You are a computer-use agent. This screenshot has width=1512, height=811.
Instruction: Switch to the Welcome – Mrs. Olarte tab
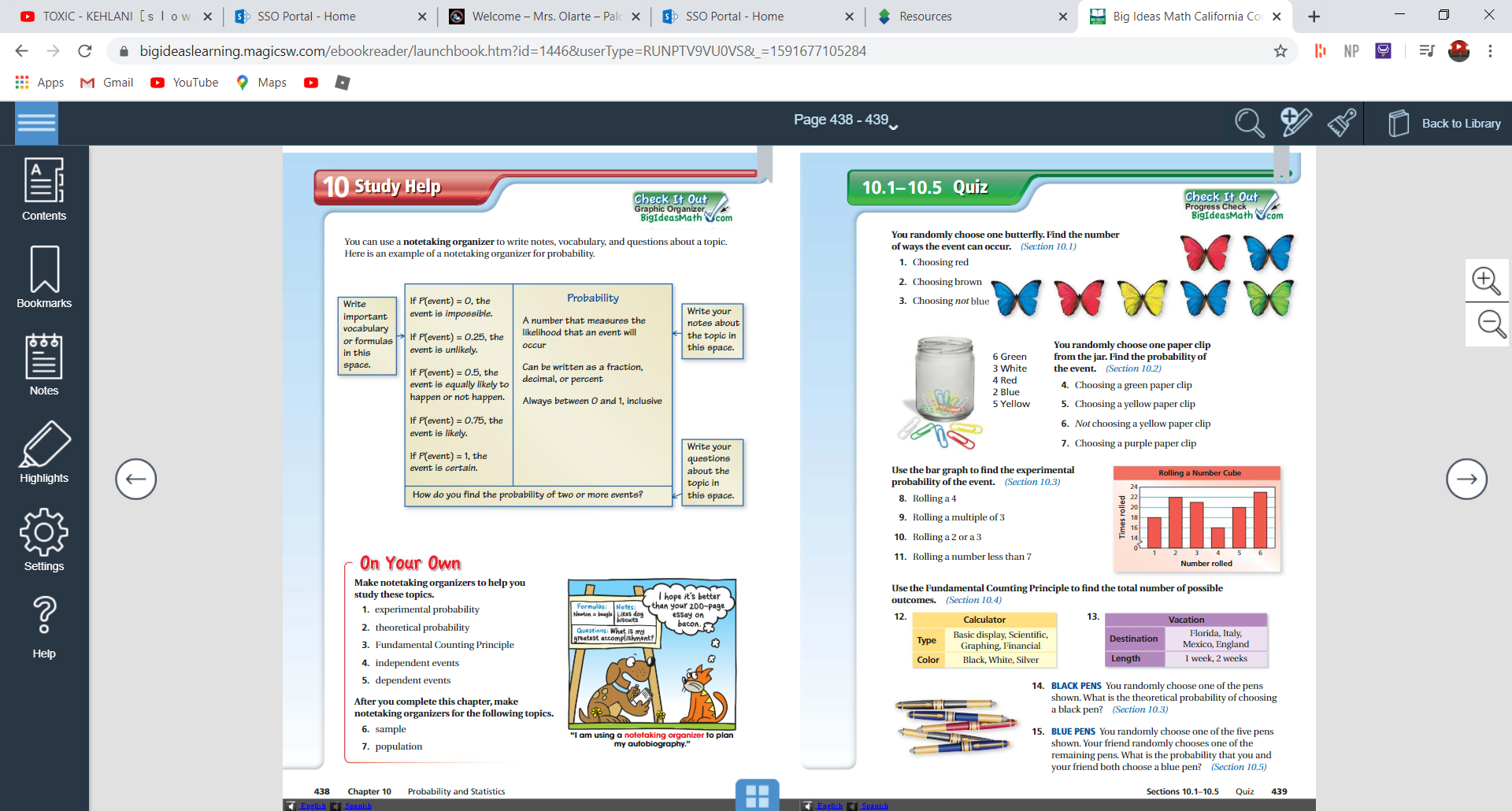[546, 17]
